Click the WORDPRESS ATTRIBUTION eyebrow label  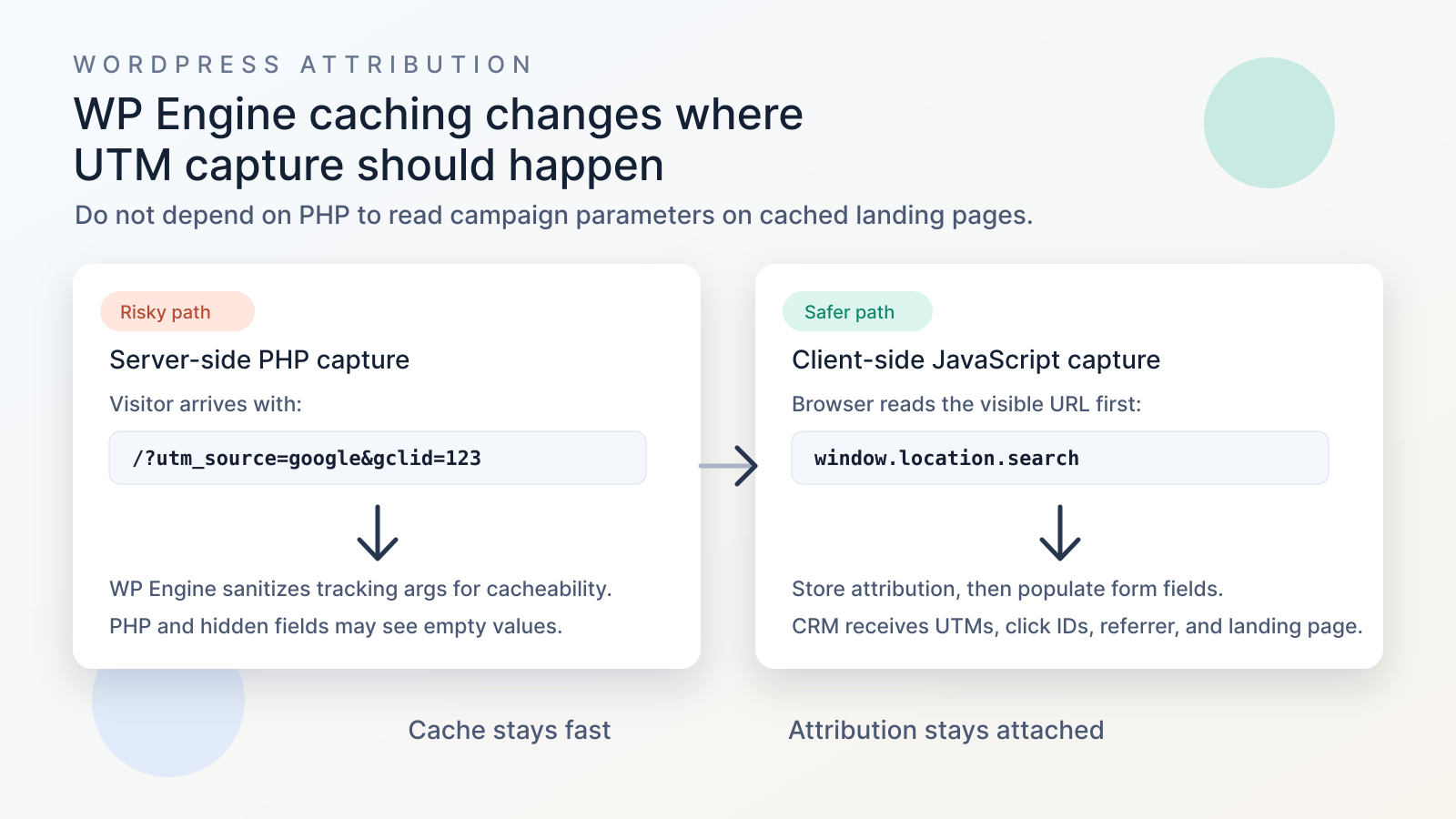303,65
